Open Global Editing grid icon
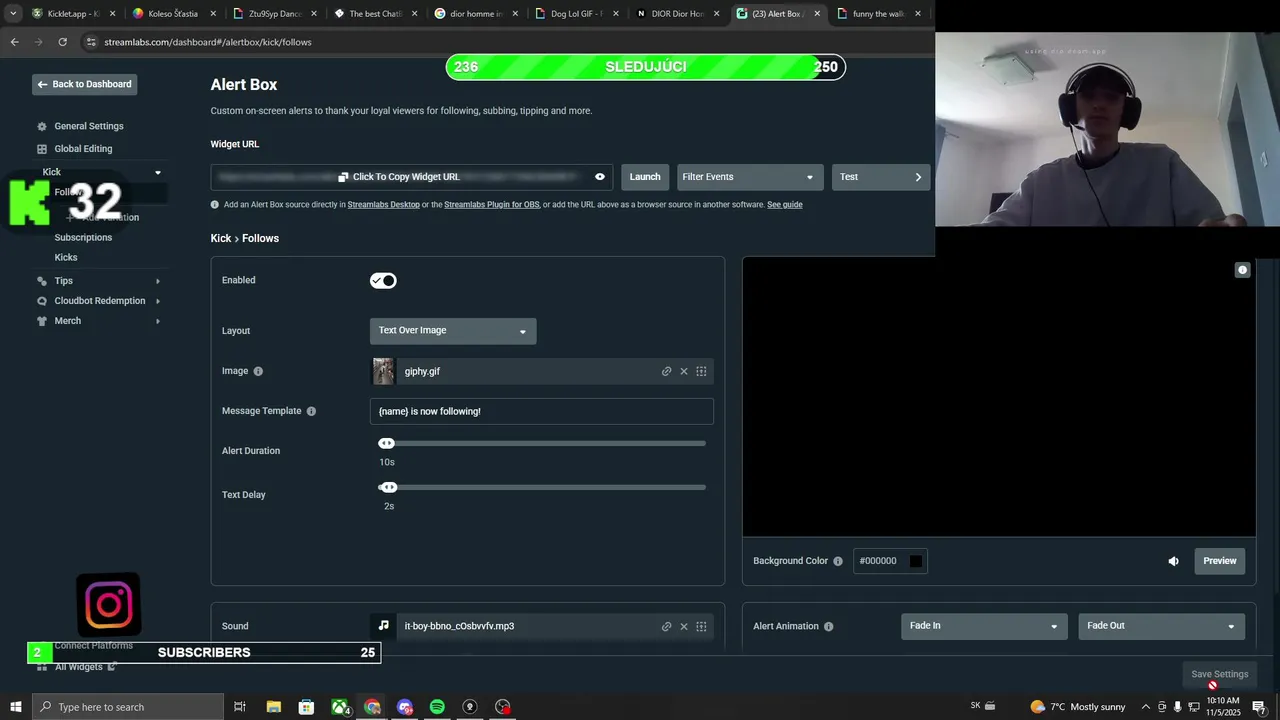 coord(42,149)
